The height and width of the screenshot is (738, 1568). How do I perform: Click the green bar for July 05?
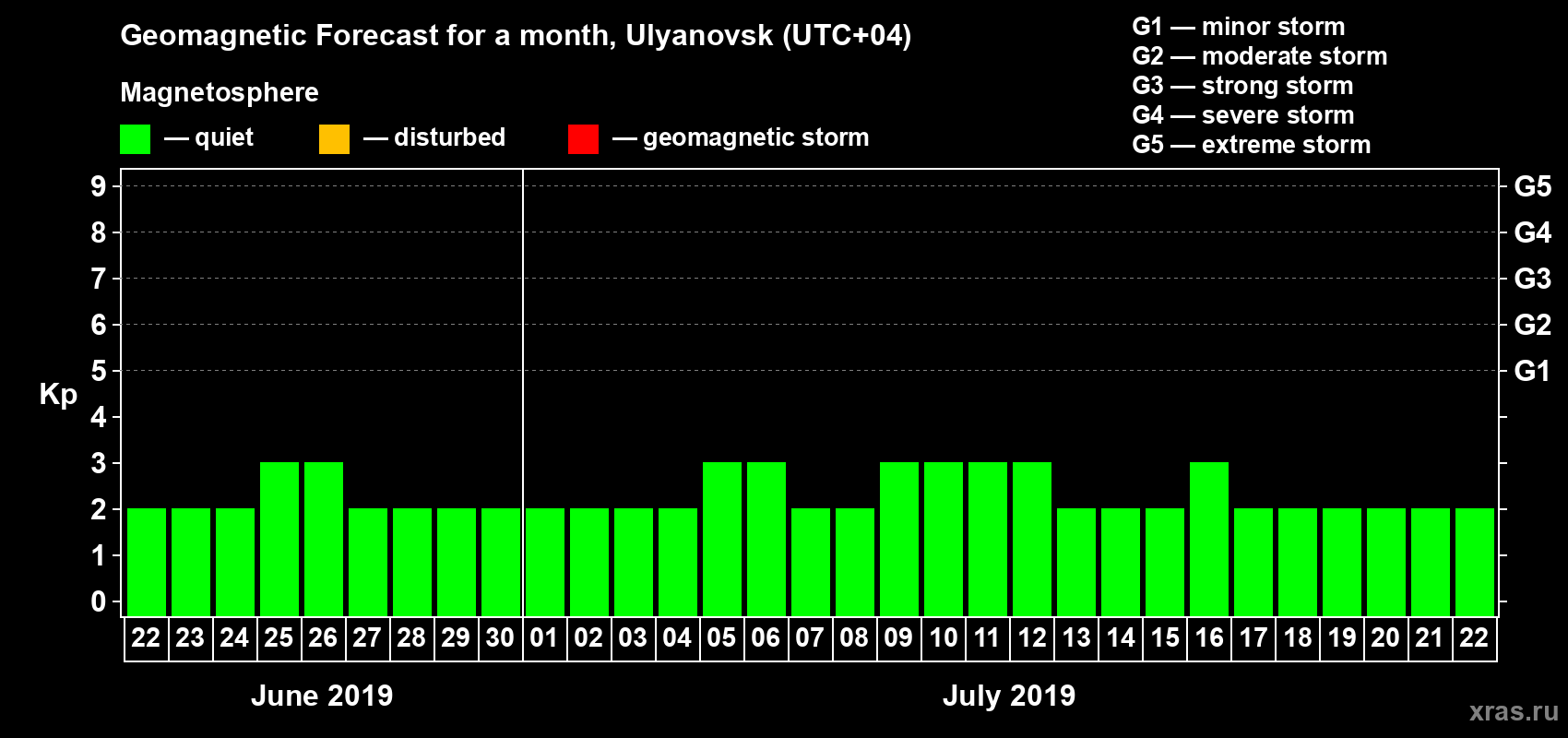point(722,539)
